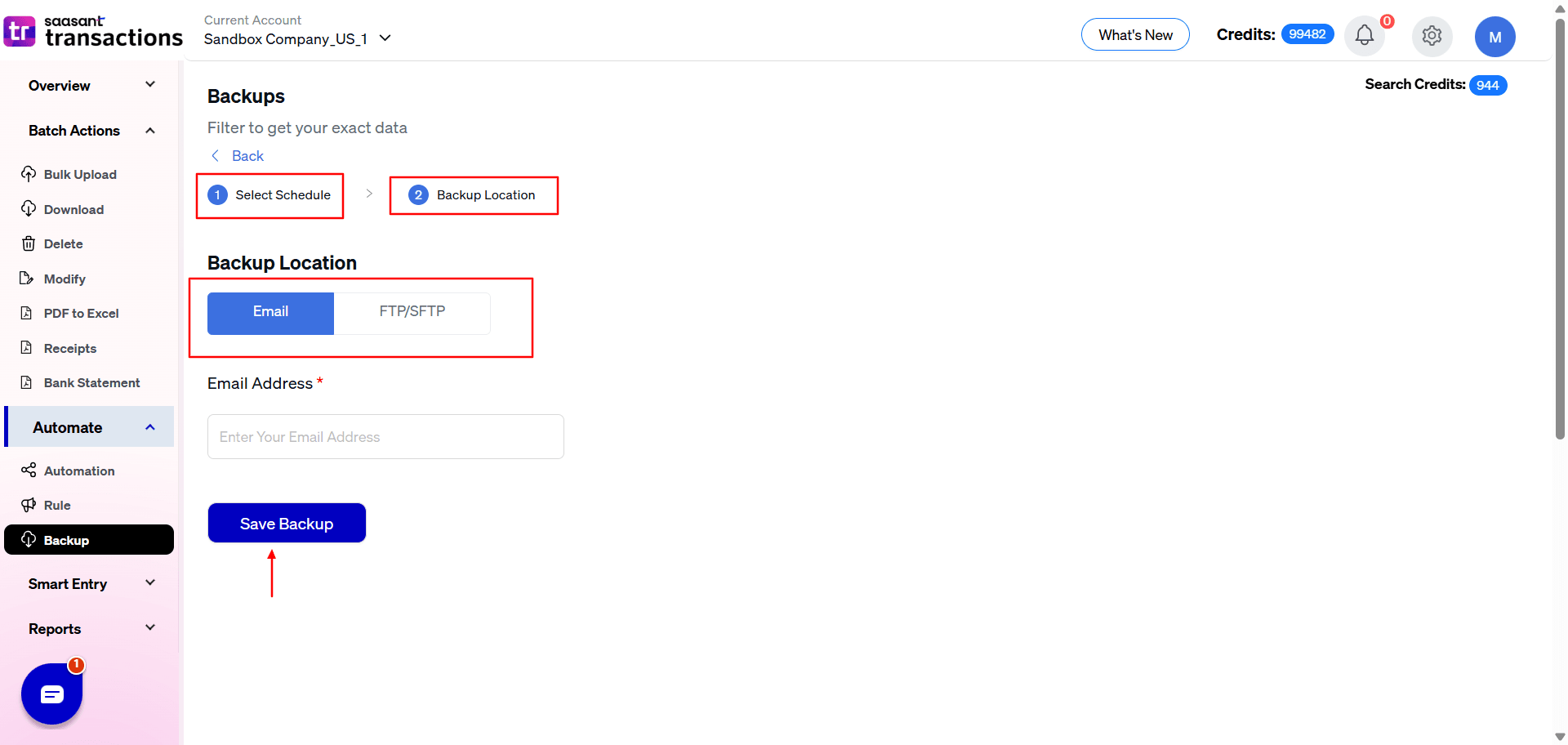Open PDF to Excel in sidebar
Image resolution: width=1568 pixels, height=745 pixels.
(81, 313)
